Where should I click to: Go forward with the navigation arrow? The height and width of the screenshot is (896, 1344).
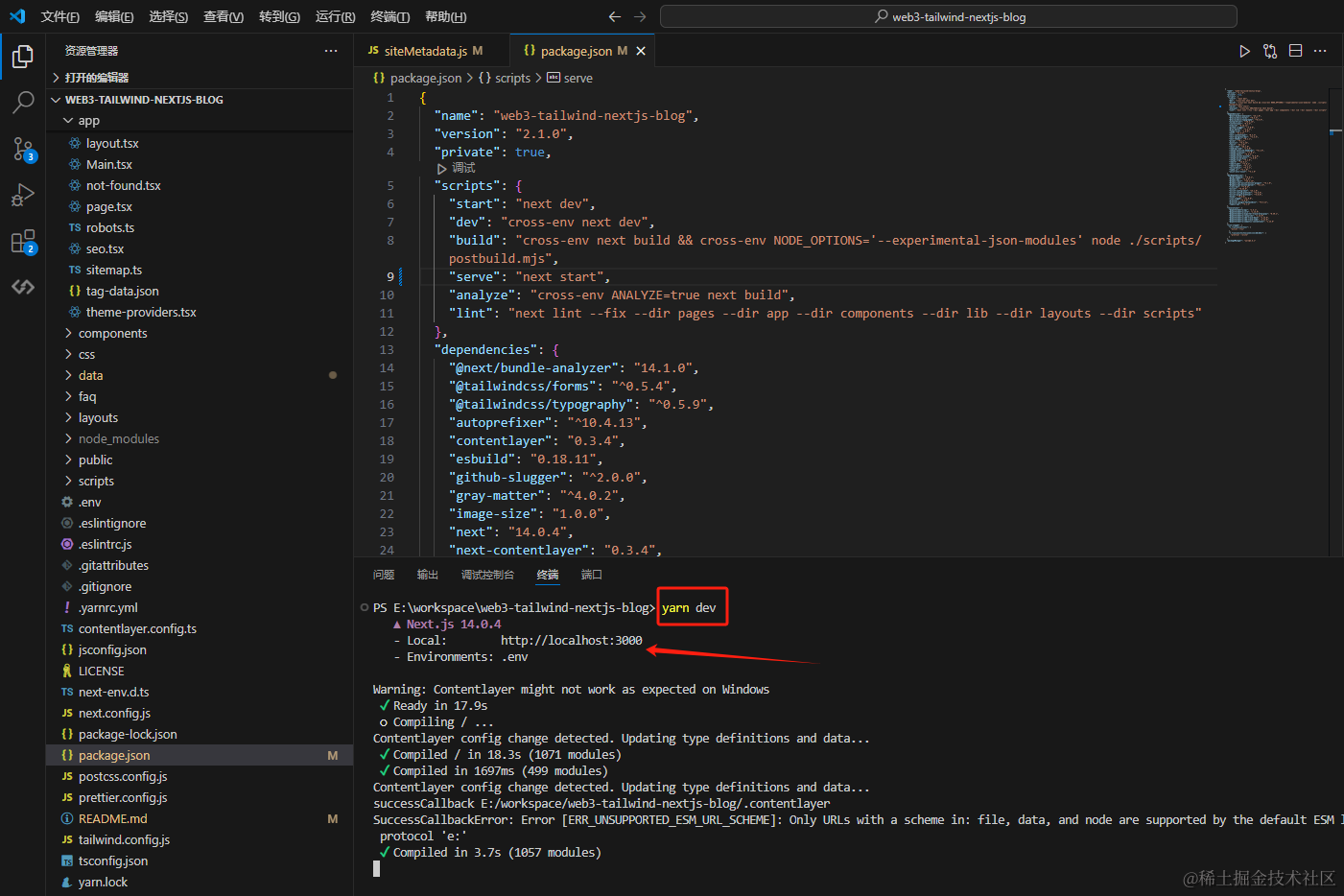tap(640, 16)
